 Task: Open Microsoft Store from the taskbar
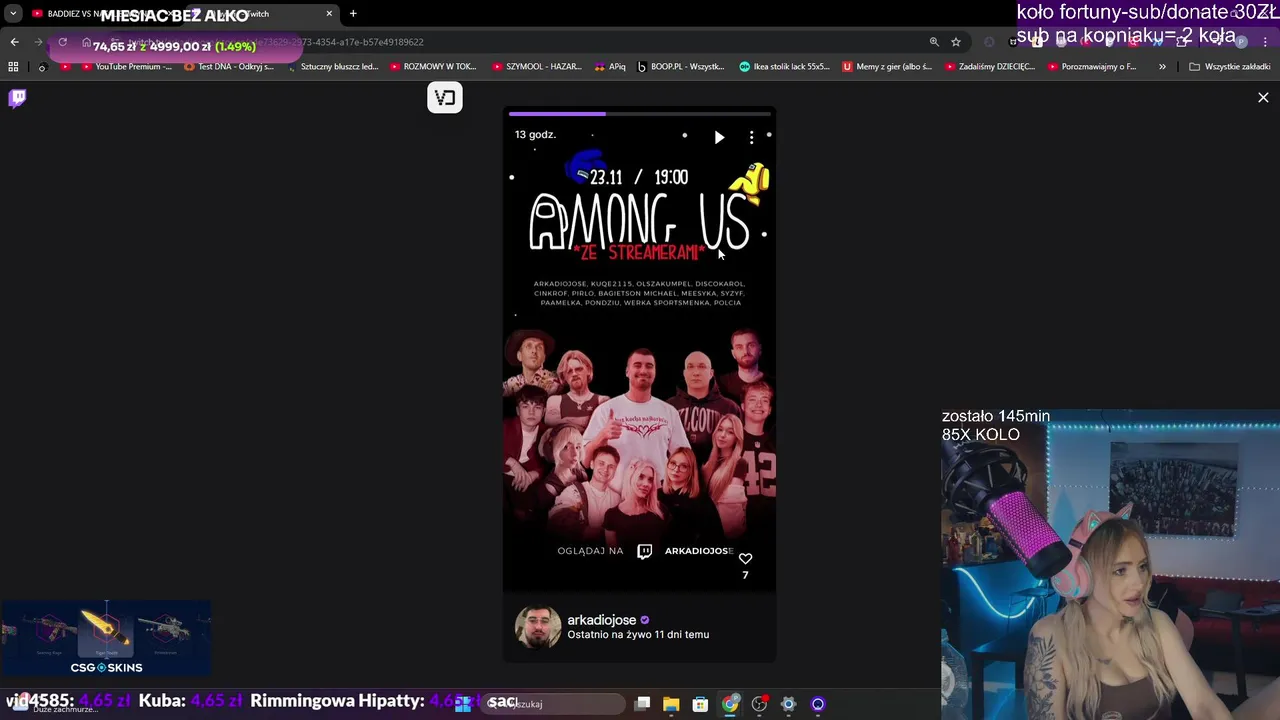point(700,704)
